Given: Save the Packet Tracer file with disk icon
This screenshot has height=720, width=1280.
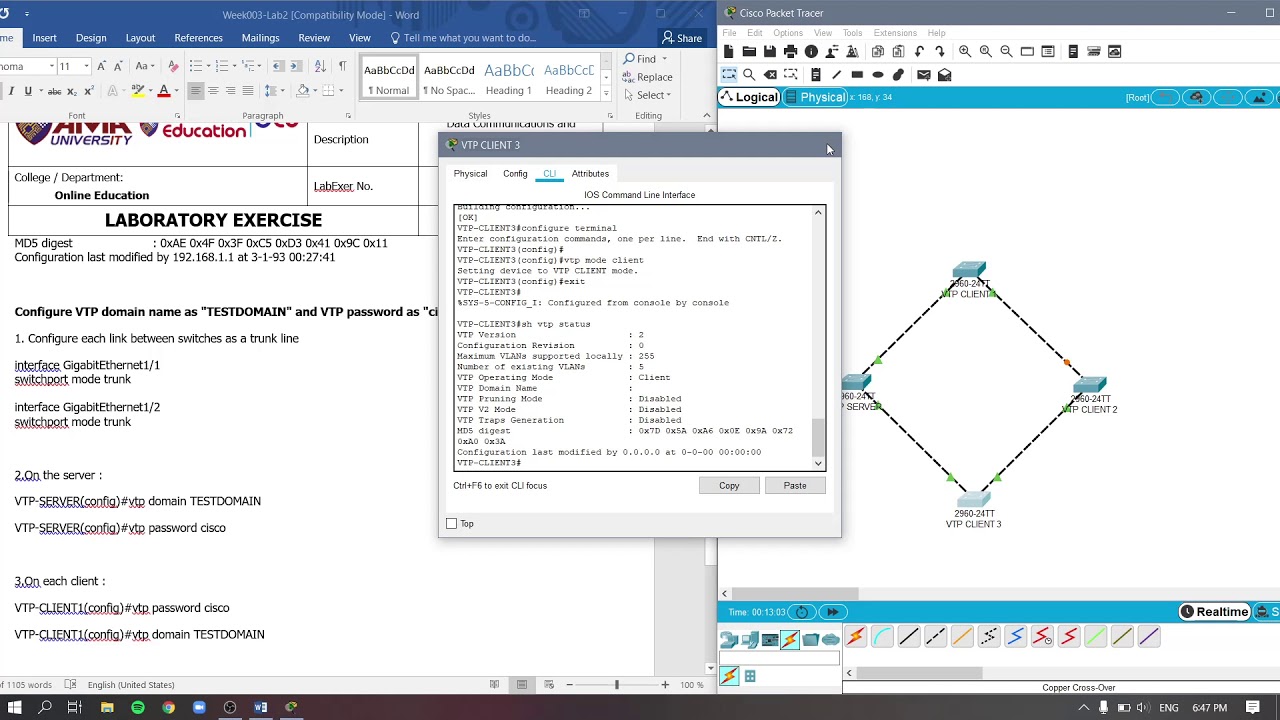Looking at the screenshot, I should coord(769,51).
